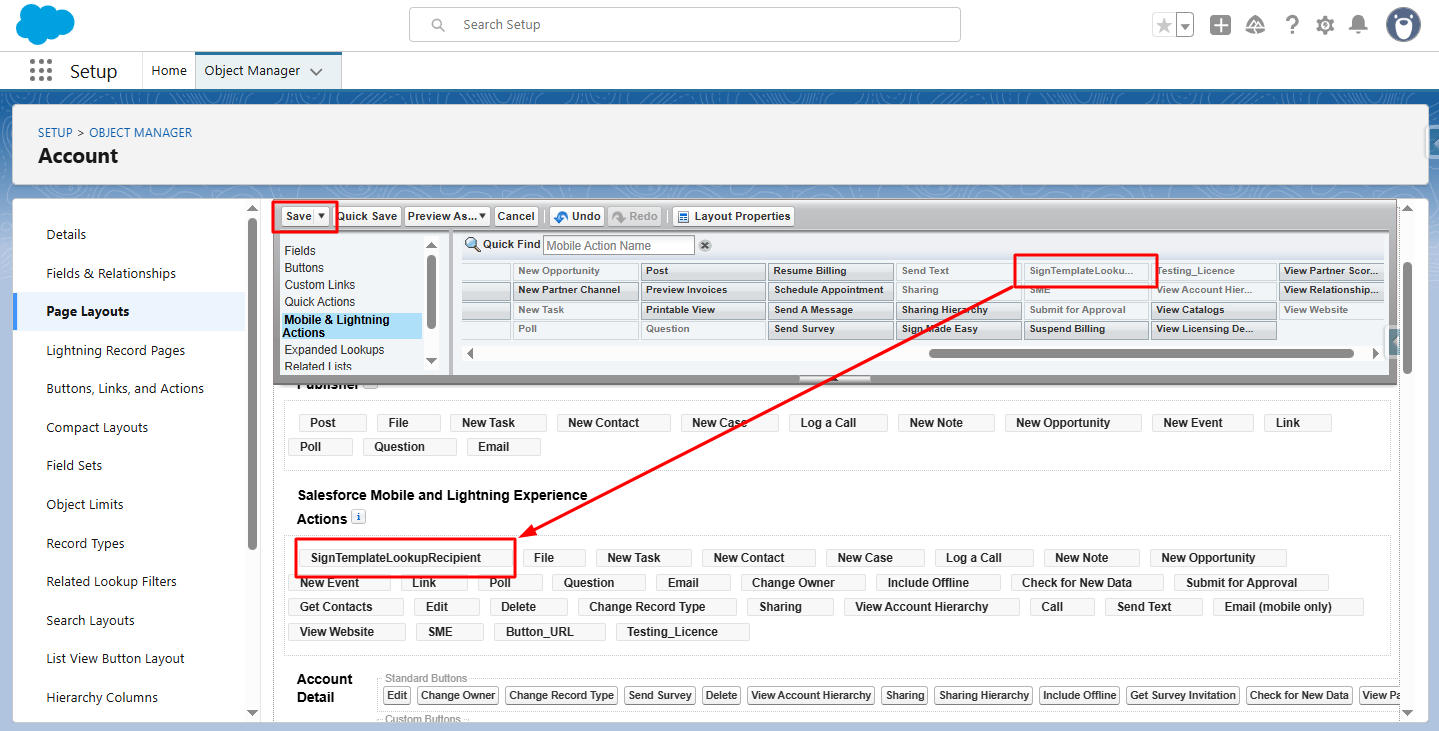This screenshot has width=1439, height=731.
Task: Open the Preview As dropdown
Action: pyautogui.click(x=447, y=216)
